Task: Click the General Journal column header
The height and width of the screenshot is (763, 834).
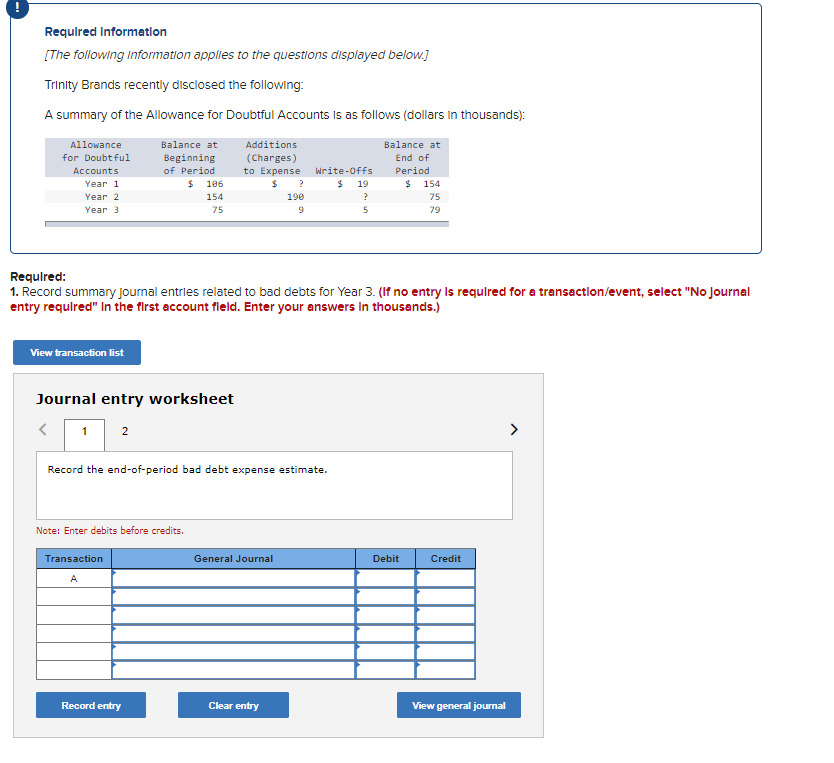Action: [233, 558]
